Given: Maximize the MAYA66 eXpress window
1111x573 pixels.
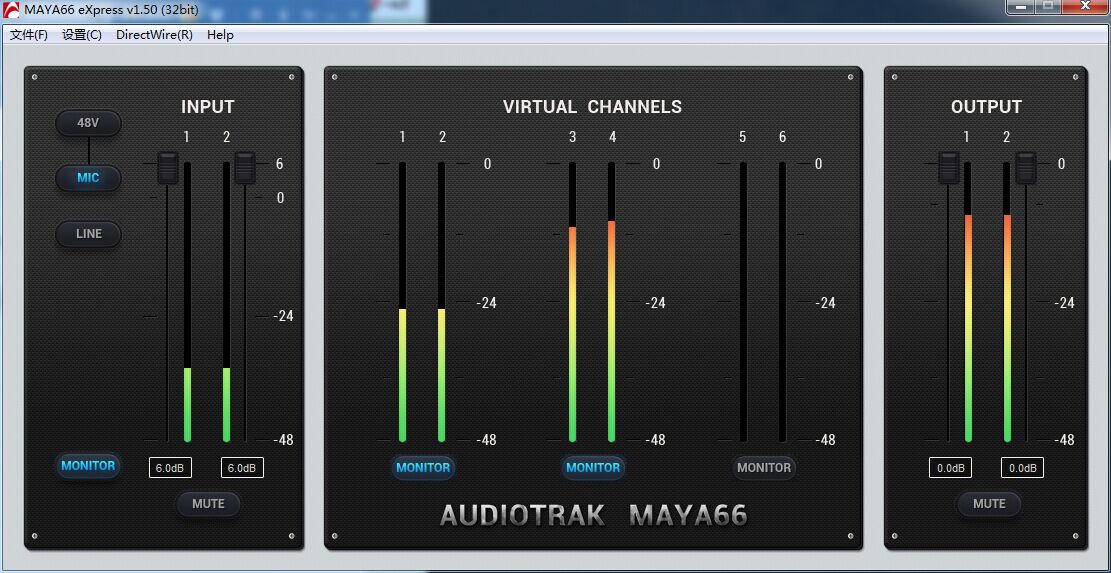Looking at the screenshot, I should [1049, 6].
